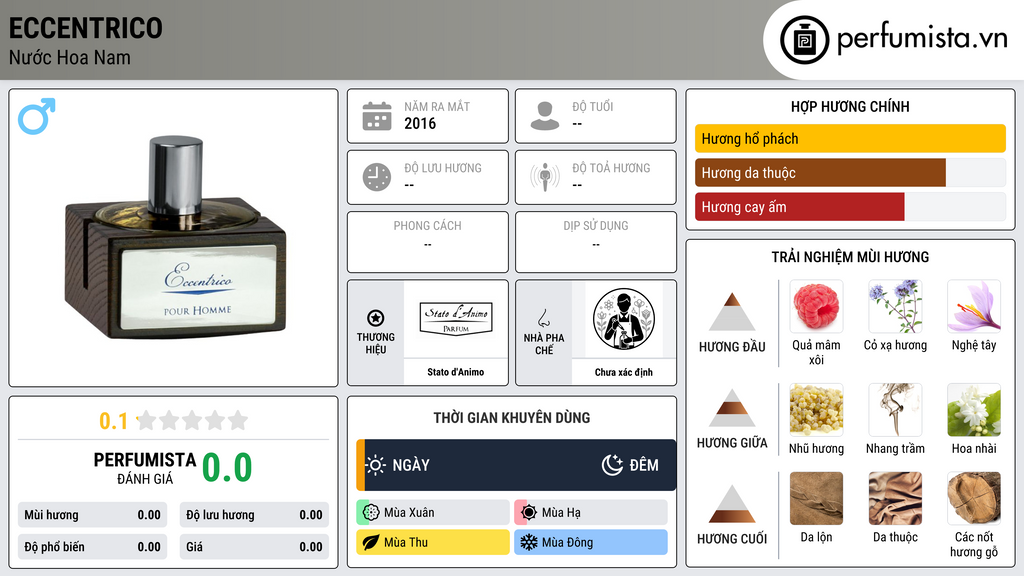
Task: Click the Eccentrico Pour Homme bottle image
Action: [x=175, y=238]
